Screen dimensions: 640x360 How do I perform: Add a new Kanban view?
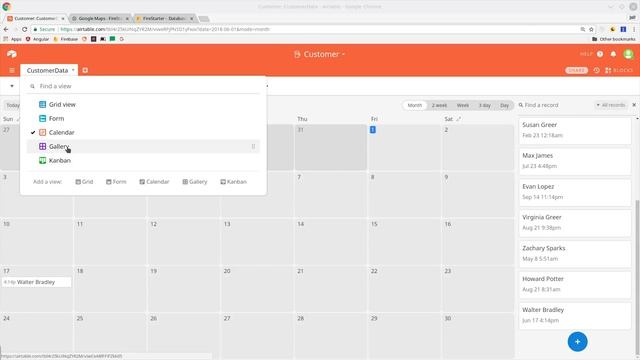[233, 182]
